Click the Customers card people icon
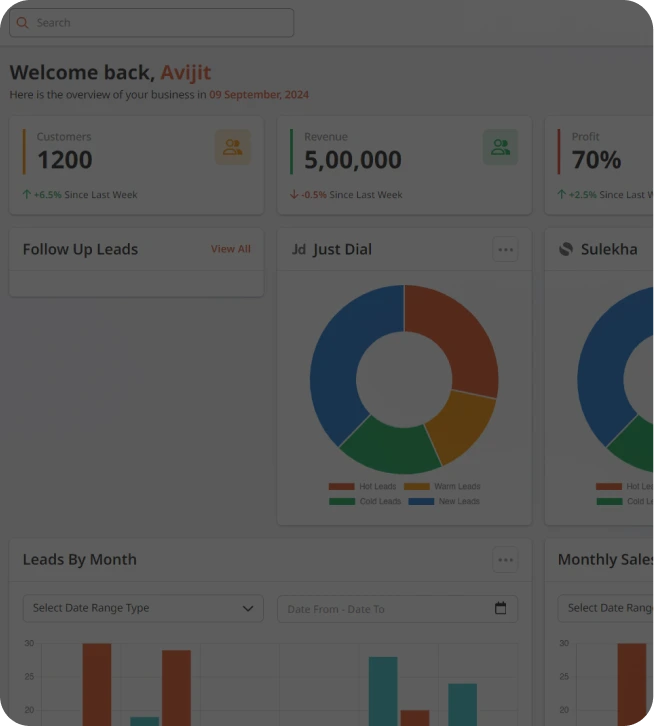 (x=233, y=147)
